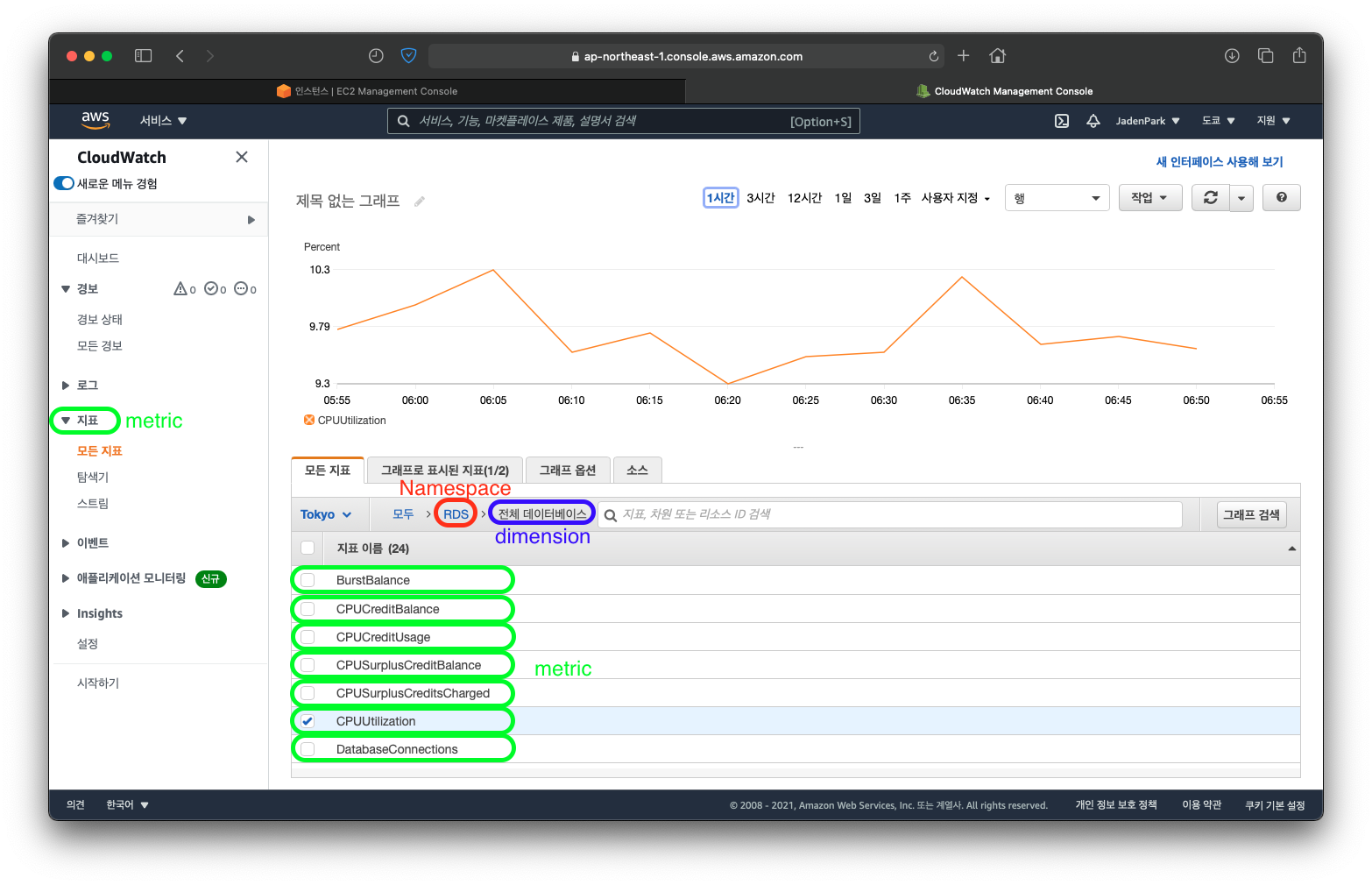Viewport: 1372px width, 885px height.
Task: Open the refresh options dropdown arrow
Action: click(1241, 198)
